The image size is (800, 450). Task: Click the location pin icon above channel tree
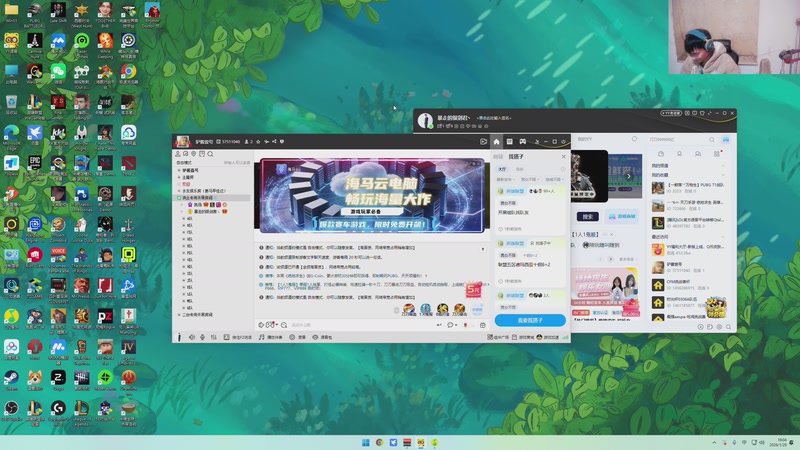pyautogui.click(x=194, y=154)
